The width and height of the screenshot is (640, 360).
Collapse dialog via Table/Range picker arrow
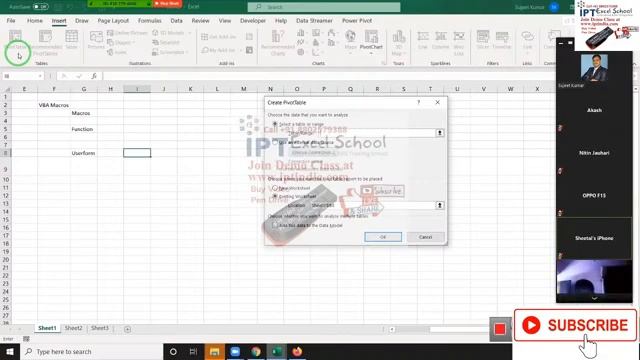click(440, 133)
